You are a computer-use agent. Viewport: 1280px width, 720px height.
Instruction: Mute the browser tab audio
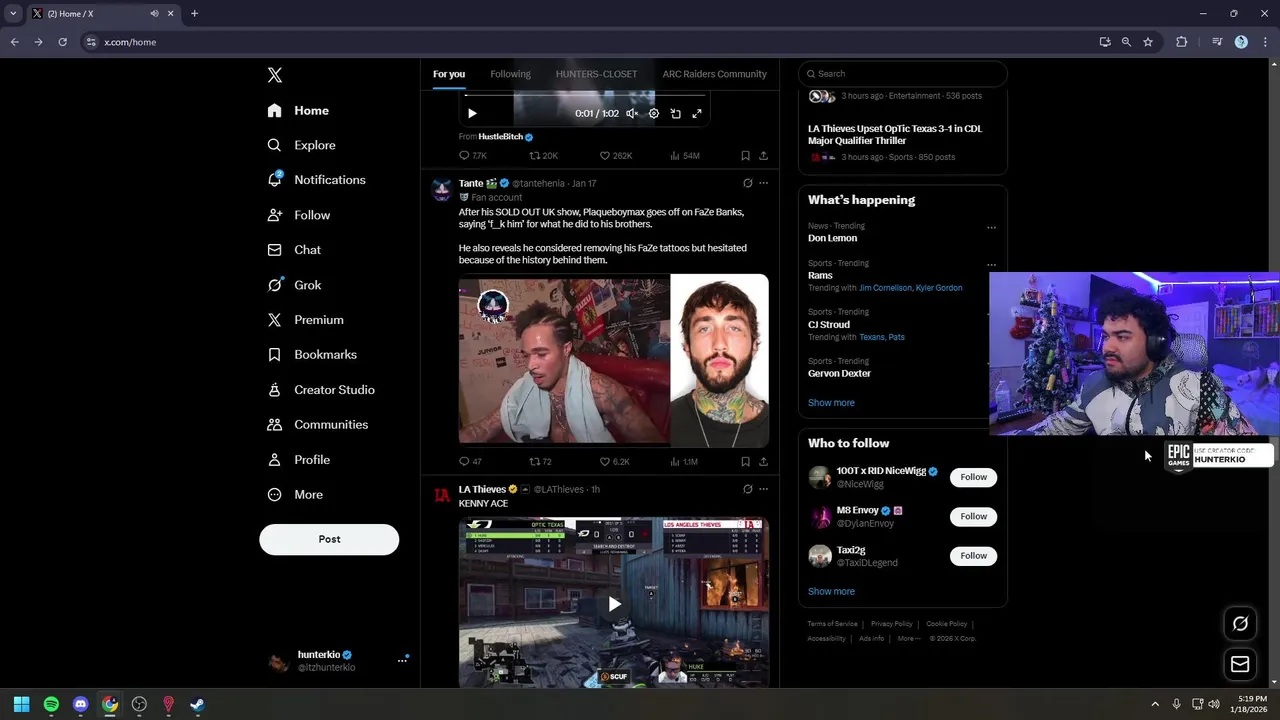pyautogui.click(x=154, y=14)
